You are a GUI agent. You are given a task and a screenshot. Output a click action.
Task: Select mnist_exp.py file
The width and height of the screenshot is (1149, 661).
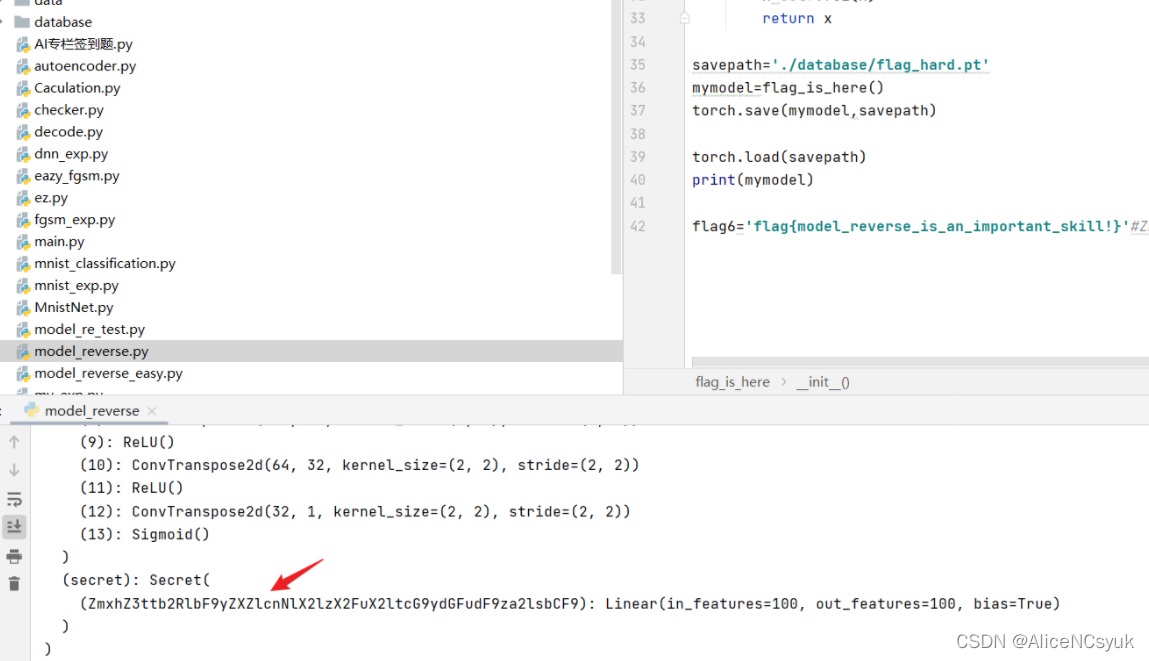click(x=76, y=286)
